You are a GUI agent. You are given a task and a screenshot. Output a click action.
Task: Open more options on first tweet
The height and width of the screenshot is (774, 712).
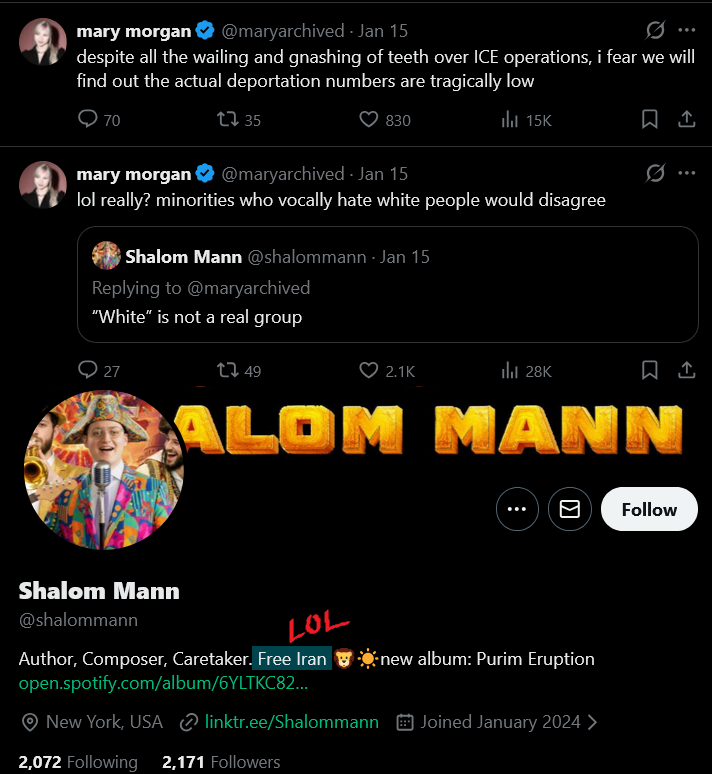(686, 30)
